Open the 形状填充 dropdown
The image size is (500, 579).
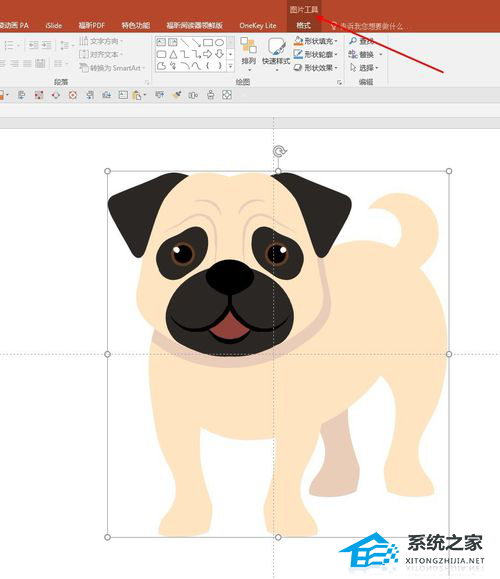pyautogui.click(x=316, y=41)
